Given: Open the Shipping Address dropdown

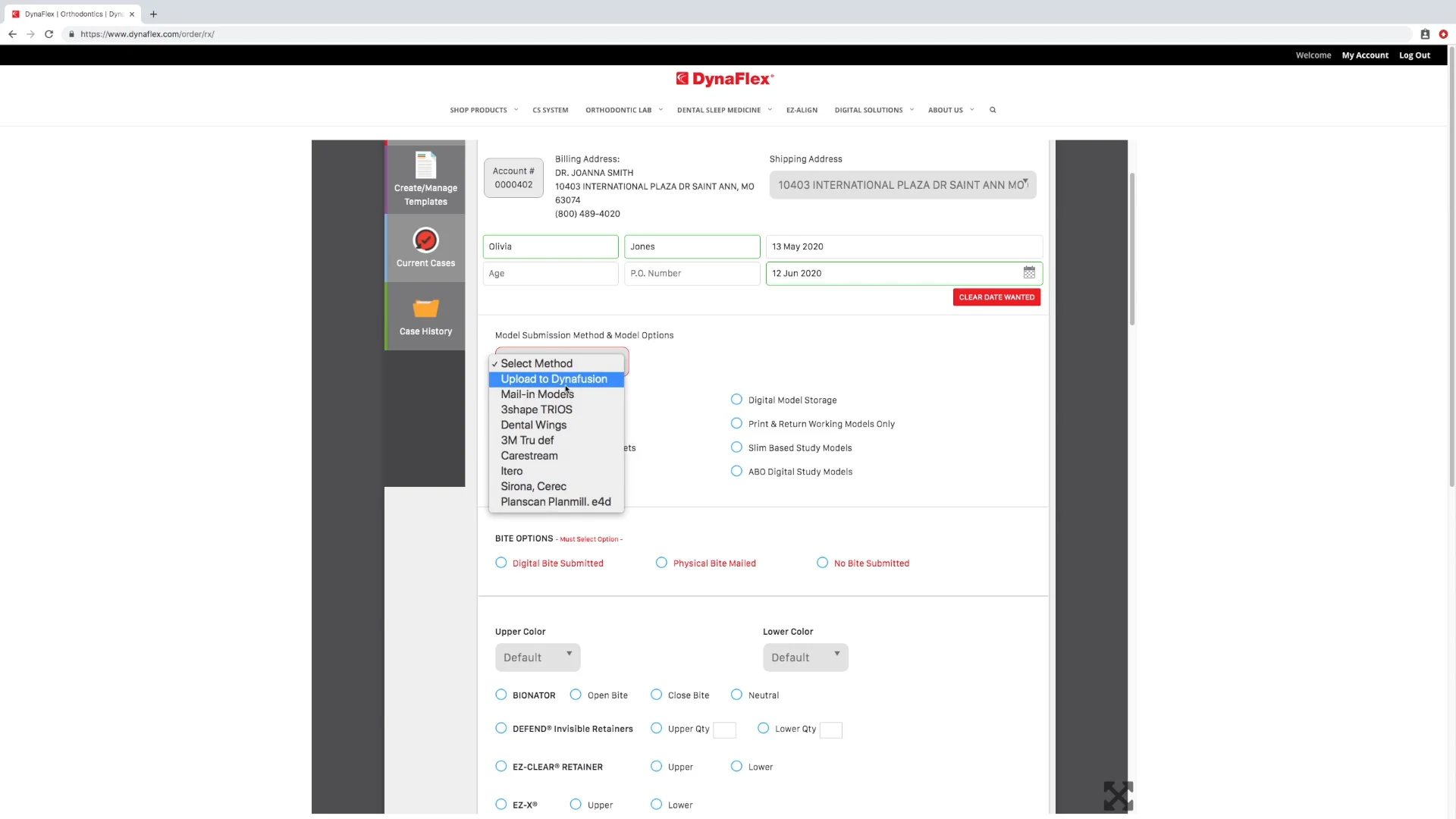Looking at the screenshot, I should point(902,185).
